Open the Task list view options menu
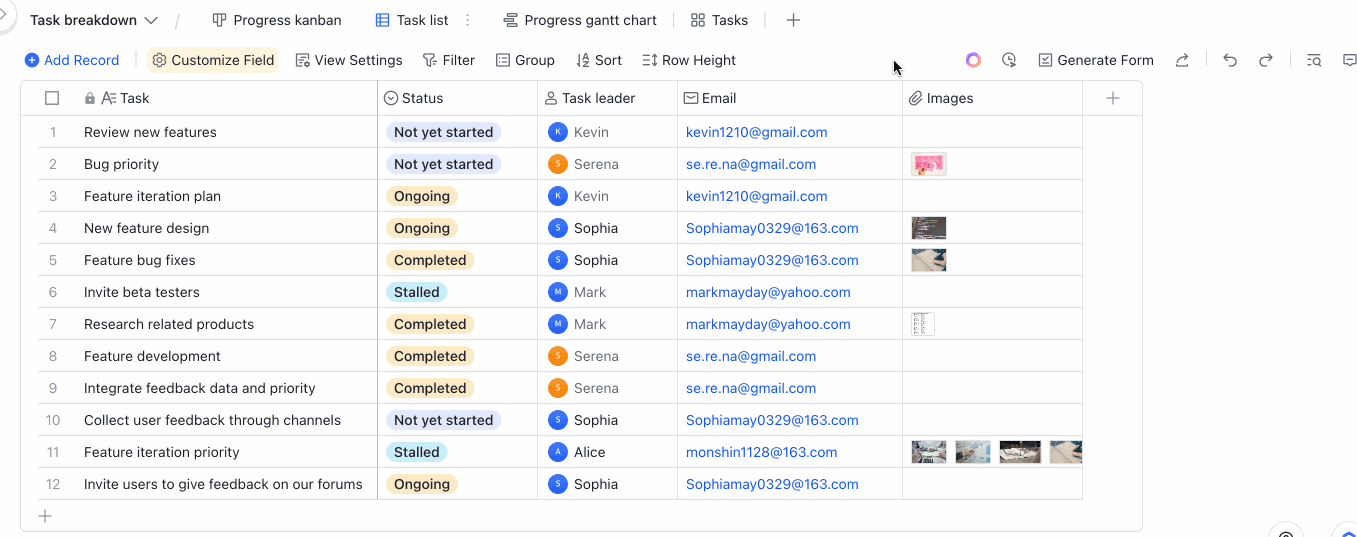 [468, 20]
